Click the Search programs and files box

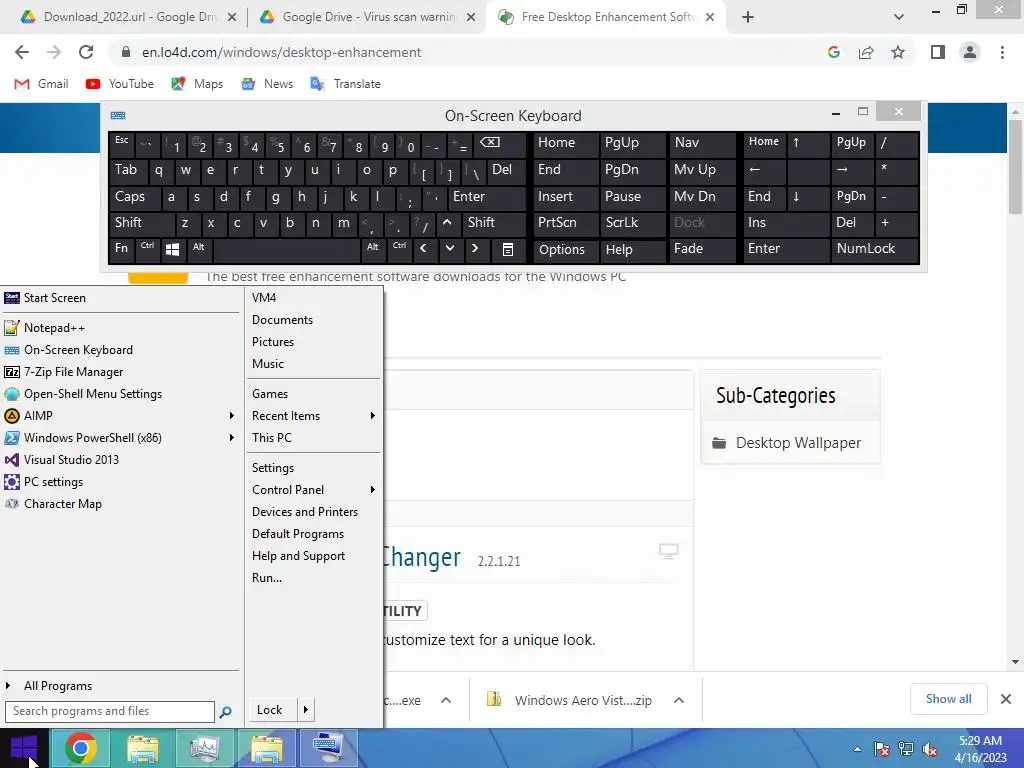click(110, 711)
